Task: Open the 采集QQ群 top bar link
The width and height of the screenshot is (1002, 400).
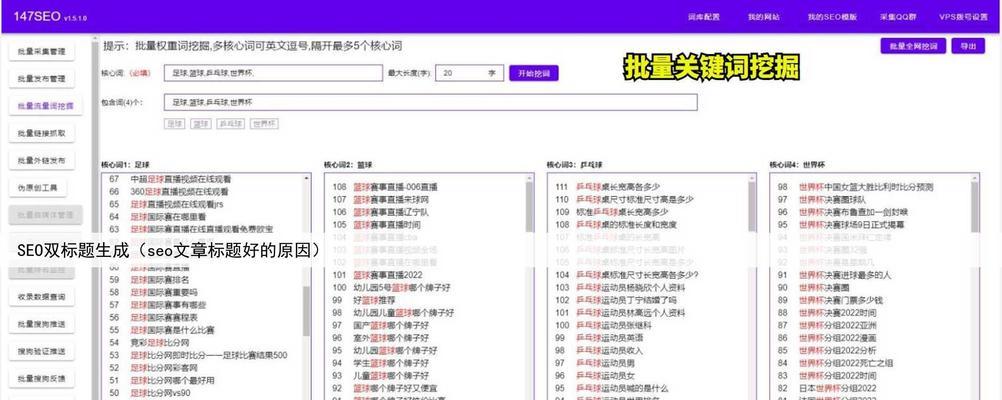Action: click(898, 17)
